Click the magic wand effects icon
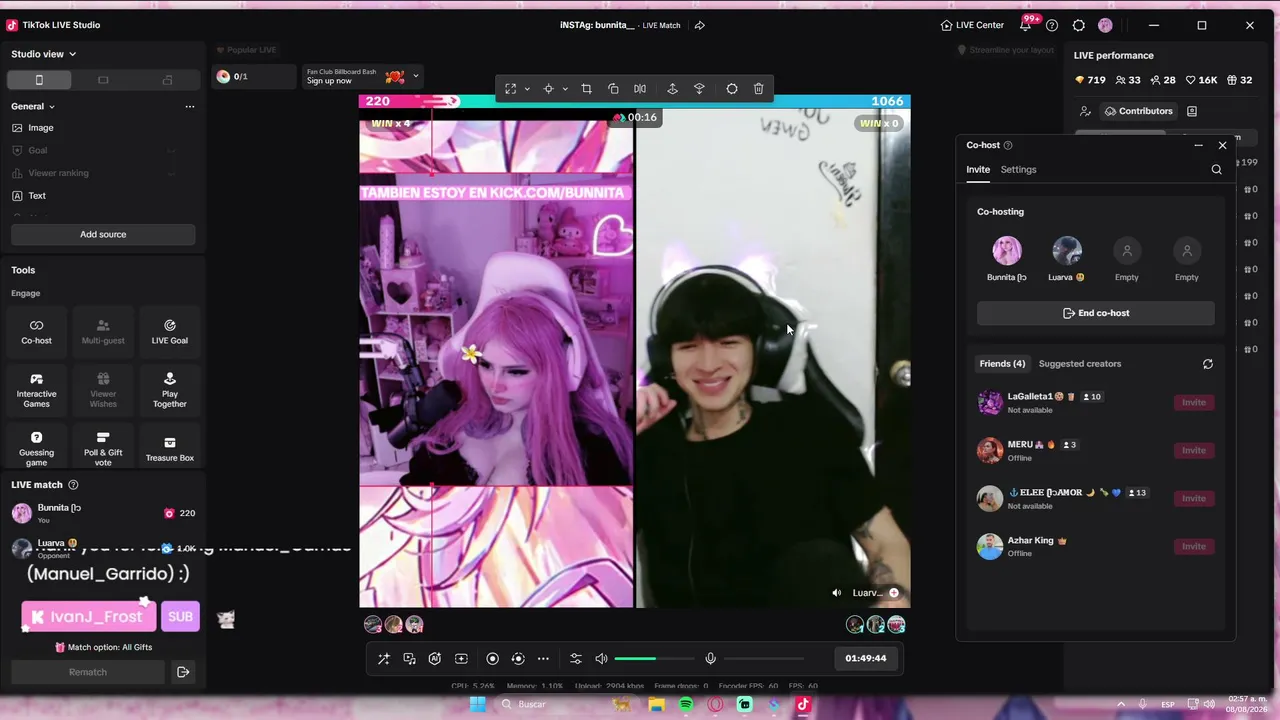This screenshot has width=1280, height=720. pyautogui.click(x=384, y=658)
